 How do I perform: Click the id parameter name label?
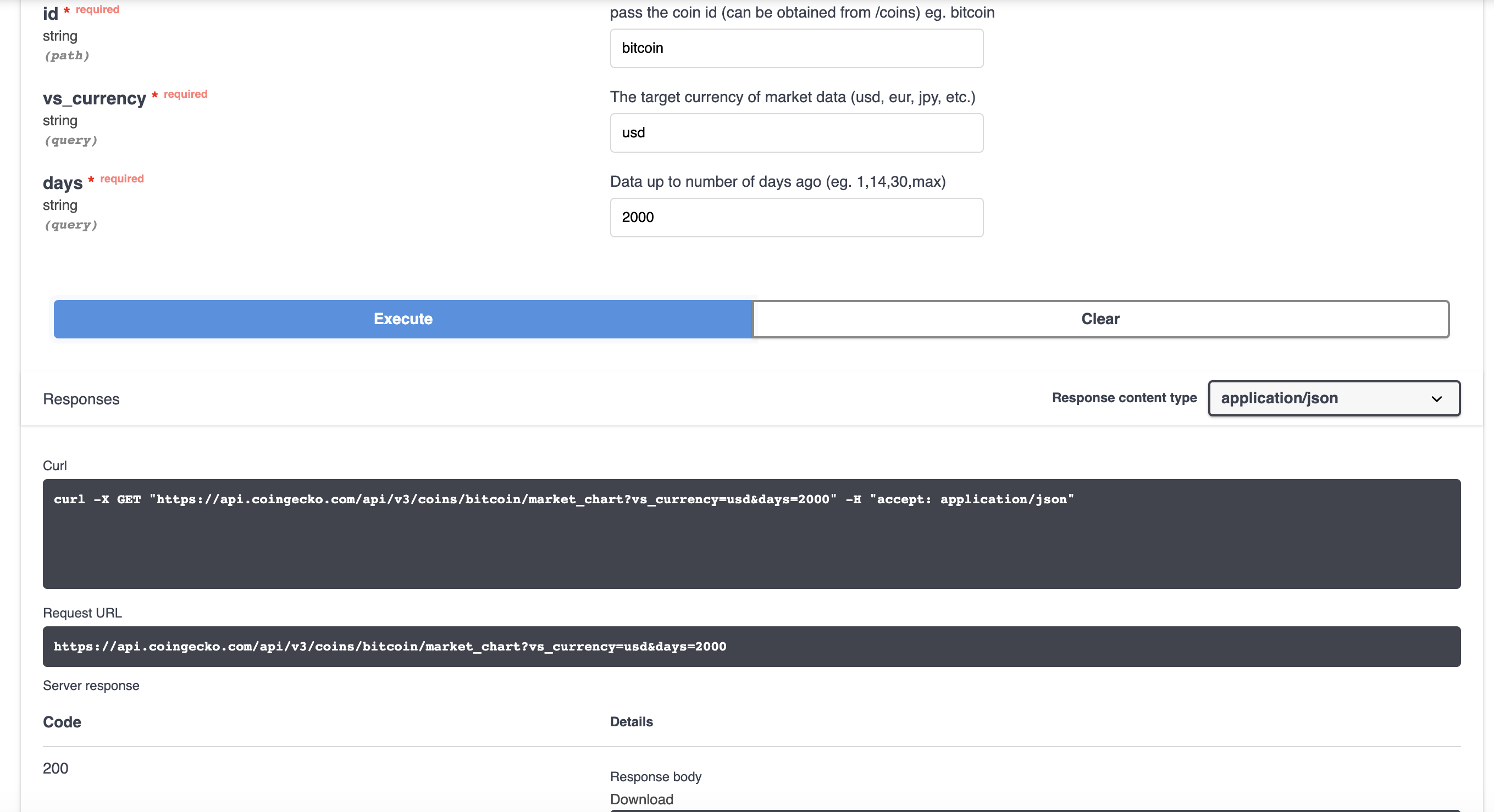coord(51,13)
